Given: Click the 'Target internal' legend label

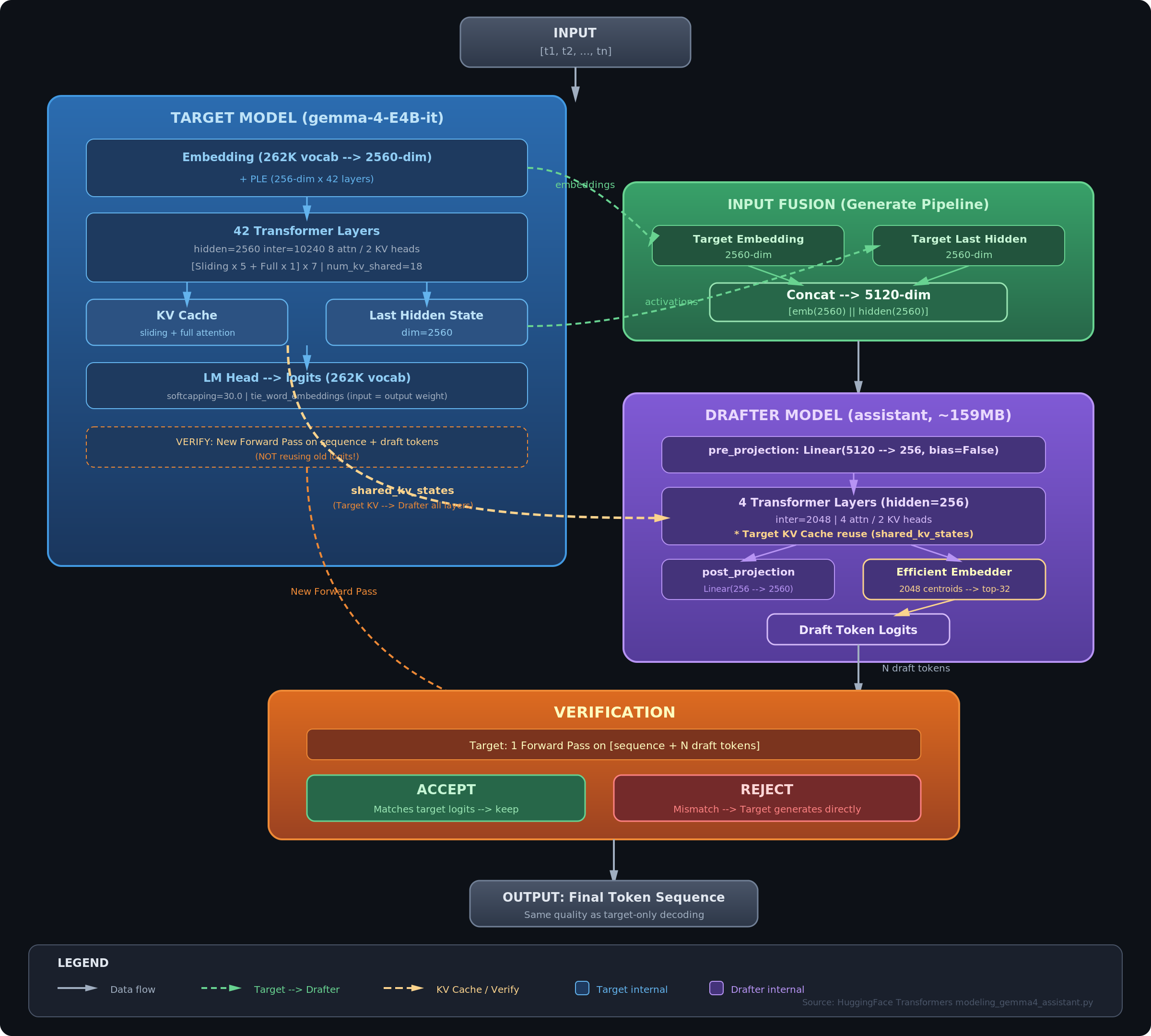Looking at the screenshot, I should pyautogui.click(x=632, y=989).
